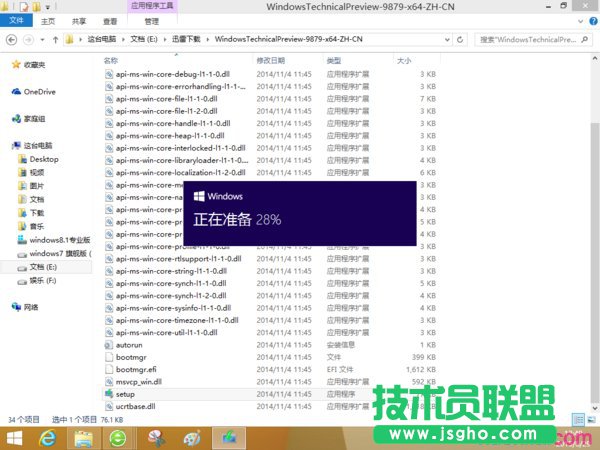Open the Windows Start button
Viewport: 600px width, 450px height.
point(14,438)
